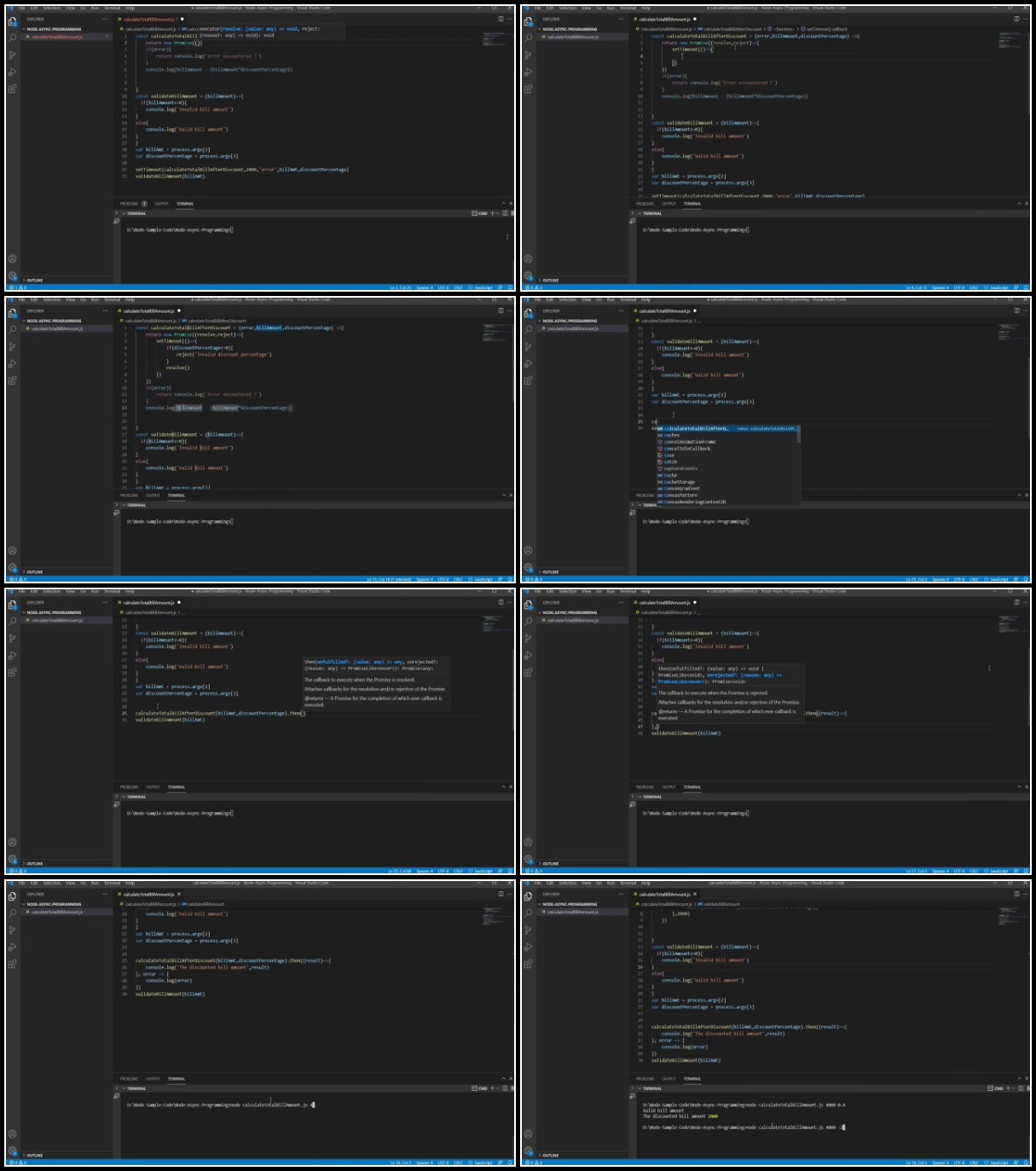The width and height of the screenshot is (1036, 1171).
Task: Click JavaScript language mode in top-left status bar
Action: click(x=483, y=287)
